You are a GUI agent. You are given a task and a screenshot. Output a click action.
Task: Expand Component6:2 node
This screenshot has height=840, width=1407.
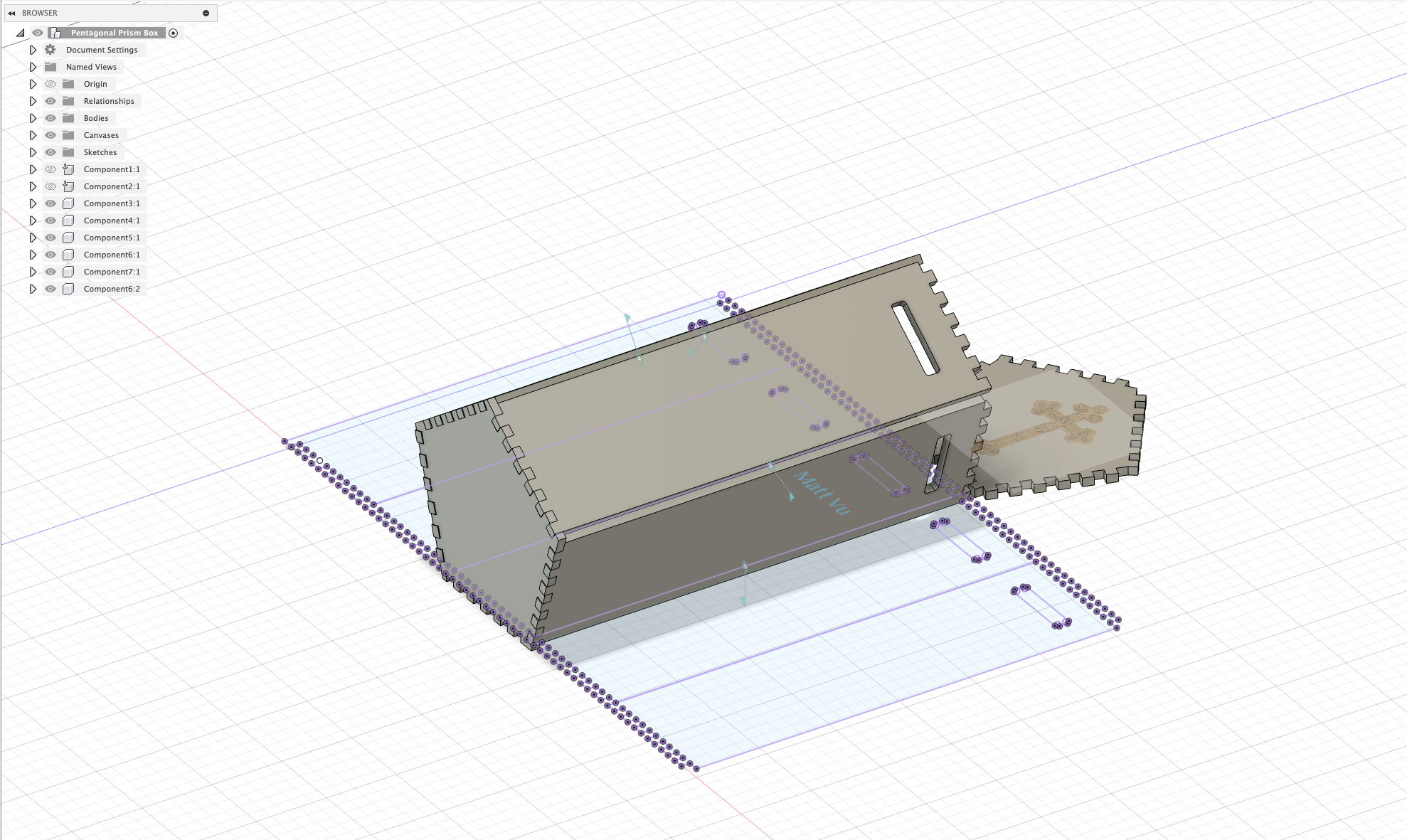pyautogui.click(x=33, y=289)
